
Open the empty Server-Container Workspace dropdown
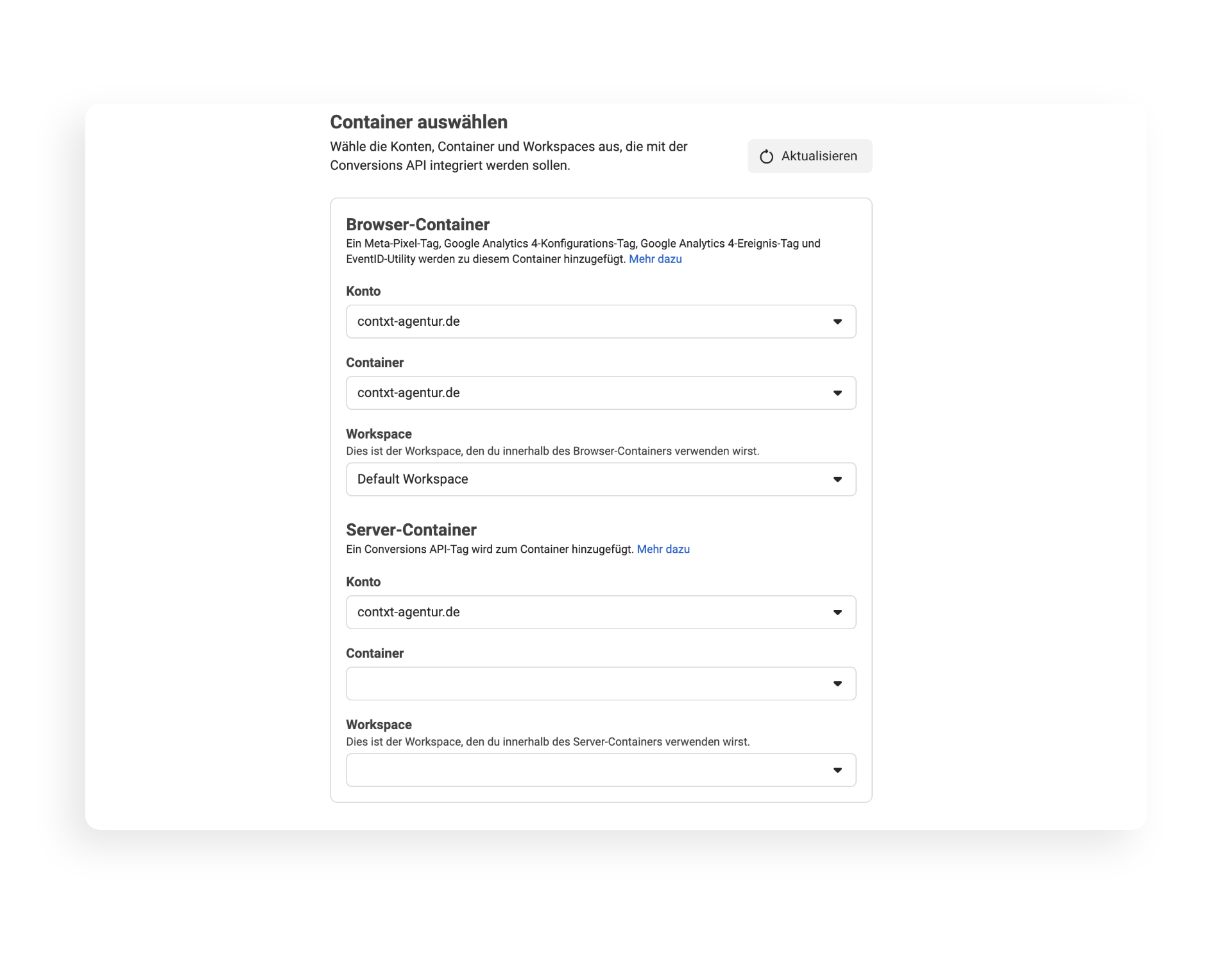(x=601, y=770)
